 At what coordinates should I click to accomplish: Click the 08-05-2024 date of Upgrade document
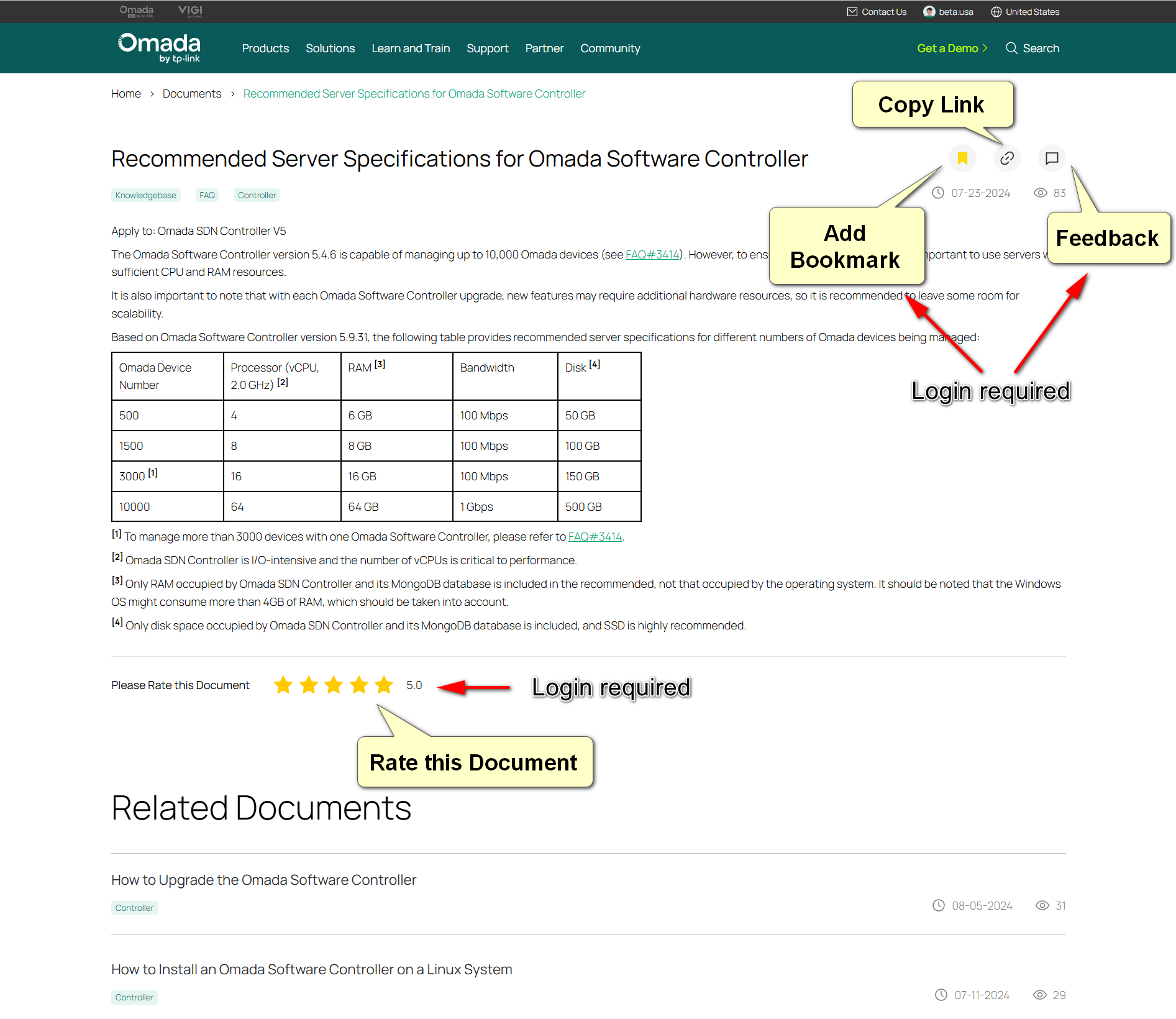[982, 906]
